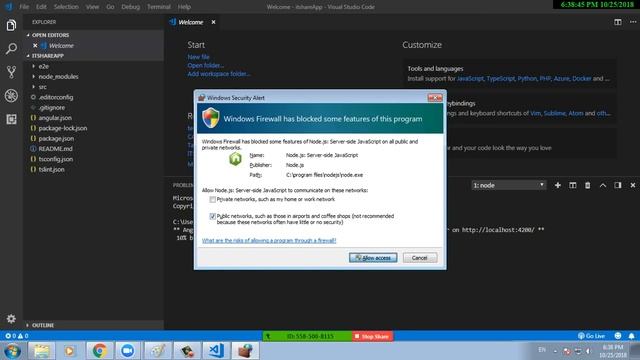The width and height of the screenshot is (640, 360).
Task: Open the Help menu
Action: [184, 7]
